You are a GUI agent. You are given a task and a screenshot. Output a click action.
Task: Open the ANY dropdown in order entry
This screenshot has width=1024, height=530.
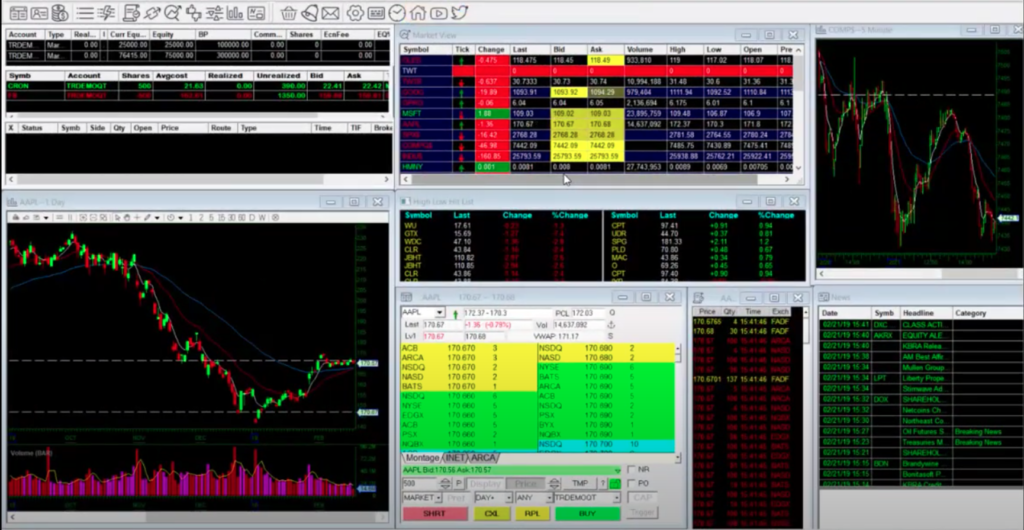(549, 498)
